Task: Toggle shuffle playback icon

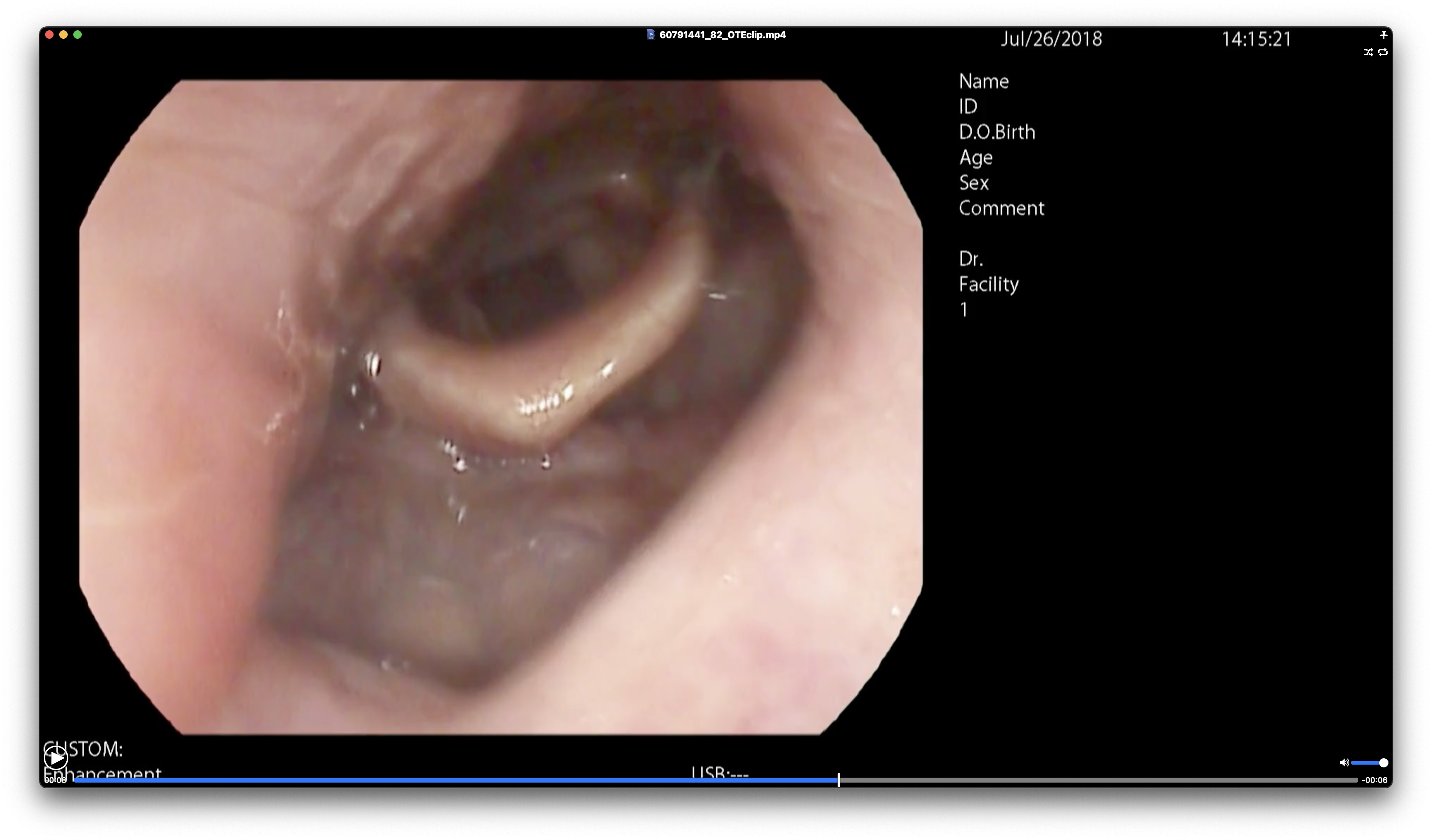Action: [x=1368, y=52]
